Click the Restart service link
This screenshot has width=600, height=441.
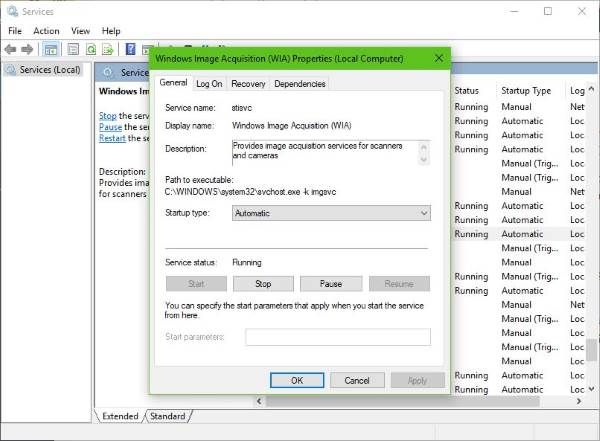pos(112,139)
